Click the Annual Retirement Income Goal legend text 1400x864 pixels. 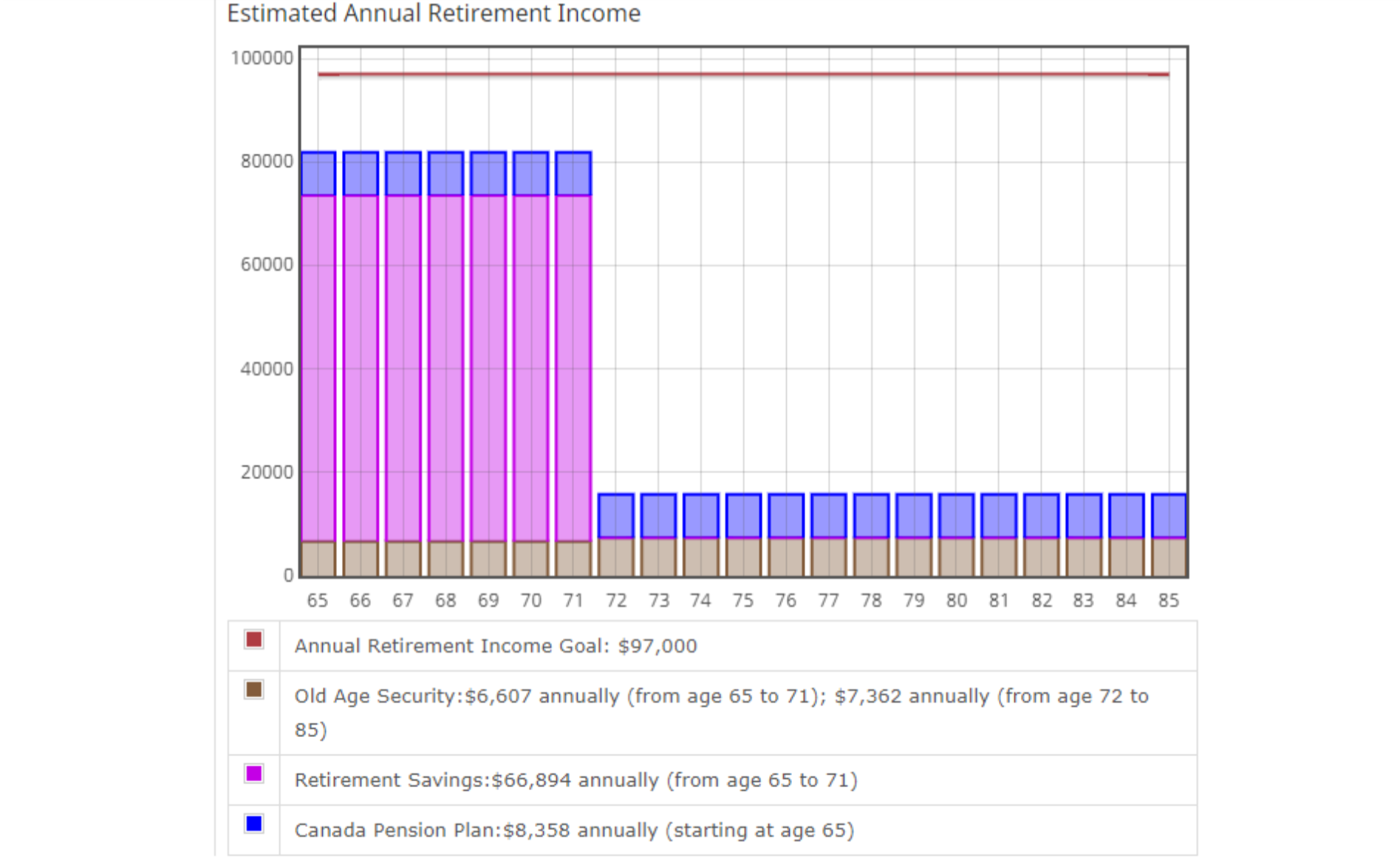point(495,646)
